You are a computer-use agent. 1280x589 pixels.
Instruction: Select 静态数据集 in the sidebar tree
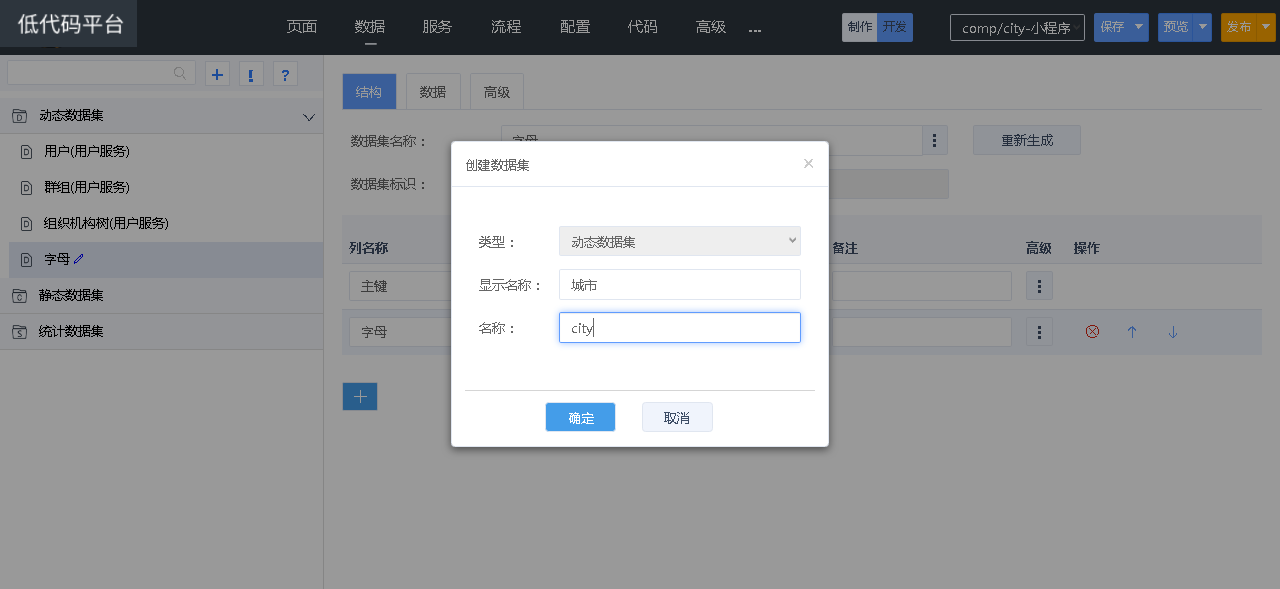pos(71,296)
